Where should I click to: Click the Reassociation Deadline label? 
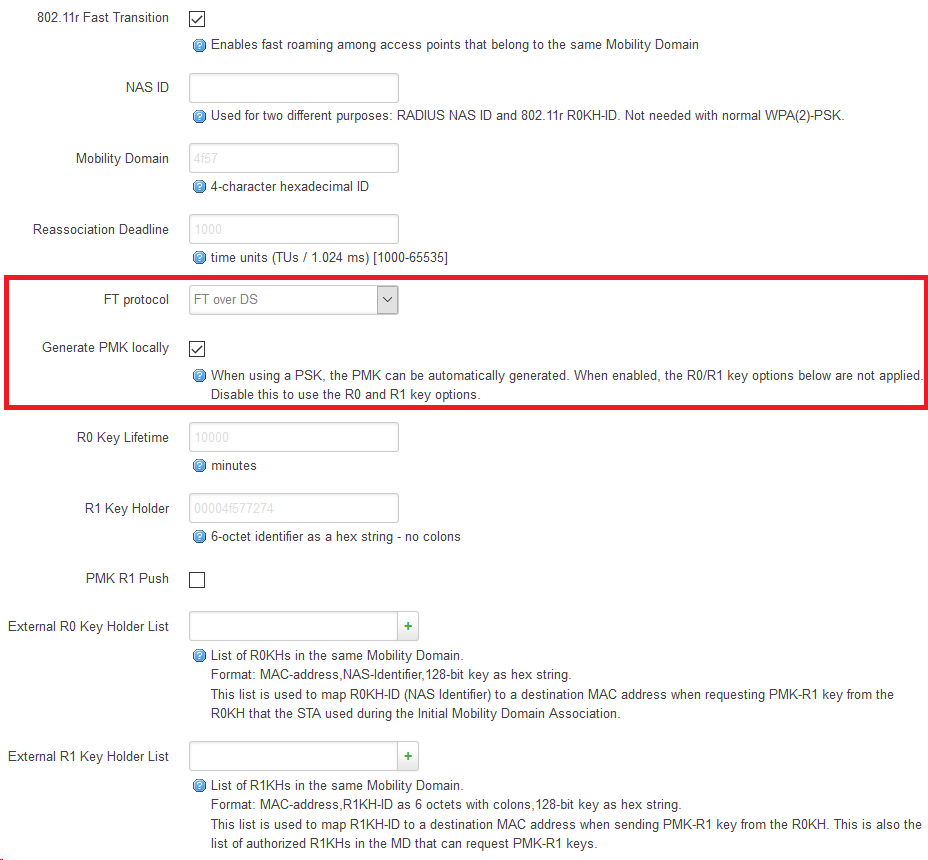click(x=101, y=229)
